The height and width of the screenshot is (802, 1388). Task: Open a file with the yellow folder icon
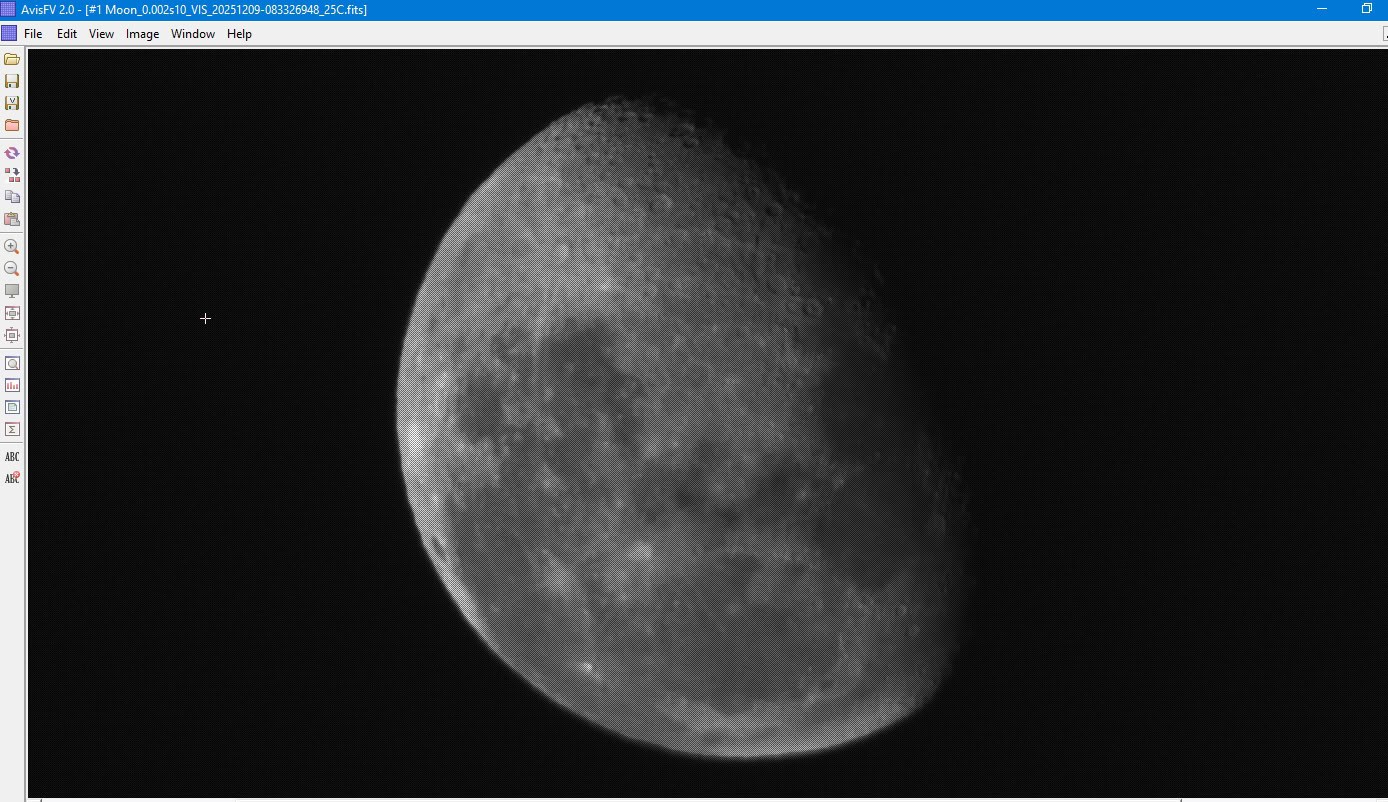(x=12, y=59)
